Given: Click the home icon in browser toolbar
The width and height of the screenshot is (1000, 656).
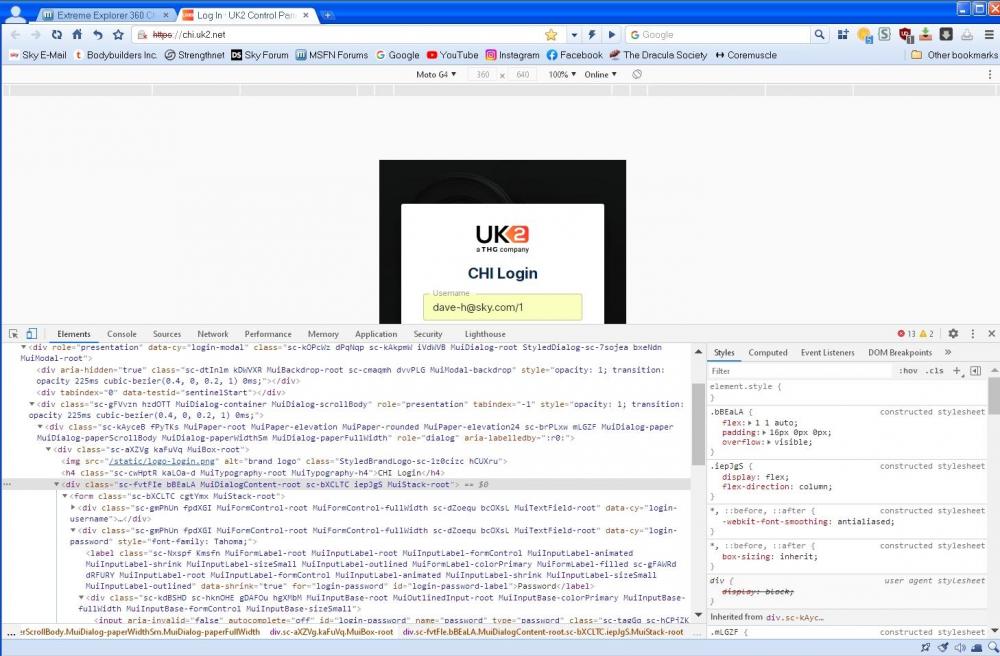Looking at the screenshot, I should click(x=77, y=35).
